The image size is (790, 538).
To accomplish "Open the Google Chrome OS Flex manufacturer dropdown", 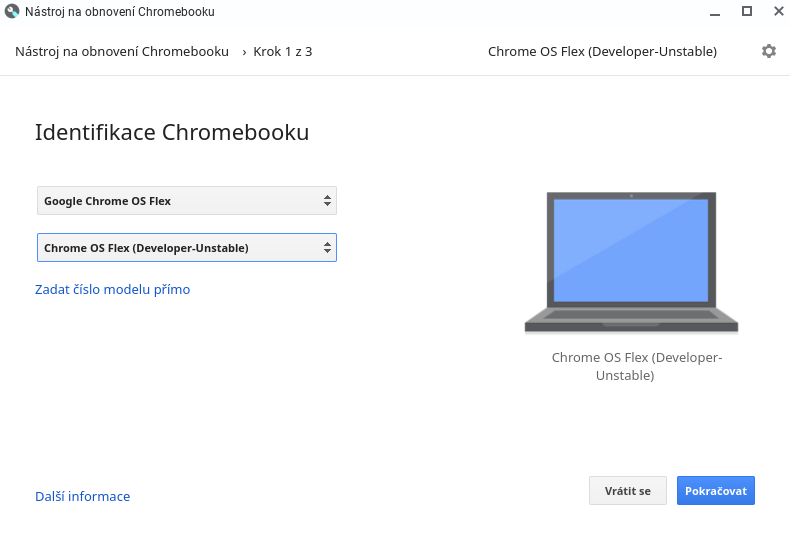I will (x=187, y=200).
